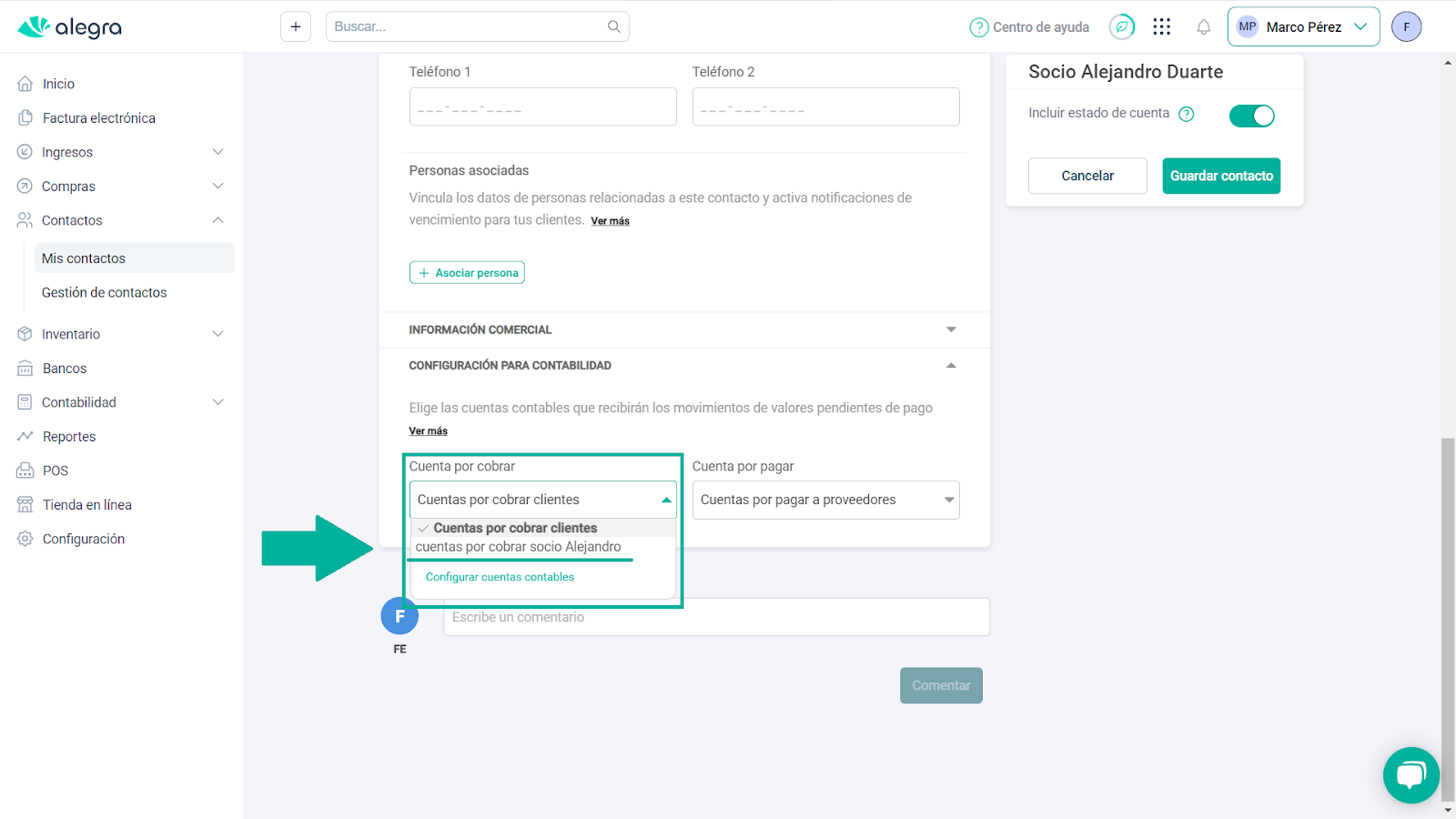The height and width of the screenshot is (819, 1456).
Task: Click the Bancos building icon
Action: 25,369
